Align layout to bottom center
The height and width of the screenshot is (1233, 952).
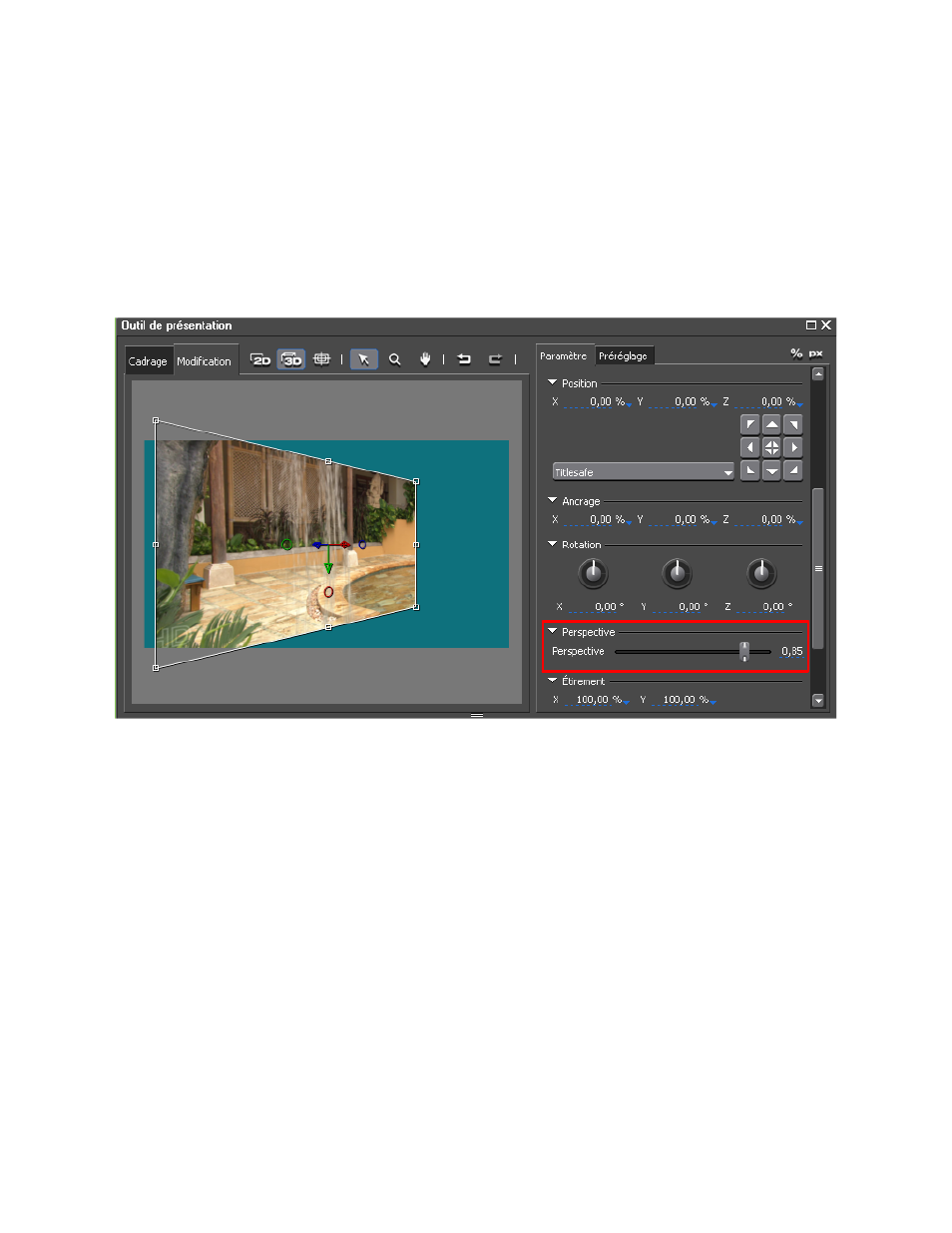pos(772,470)
